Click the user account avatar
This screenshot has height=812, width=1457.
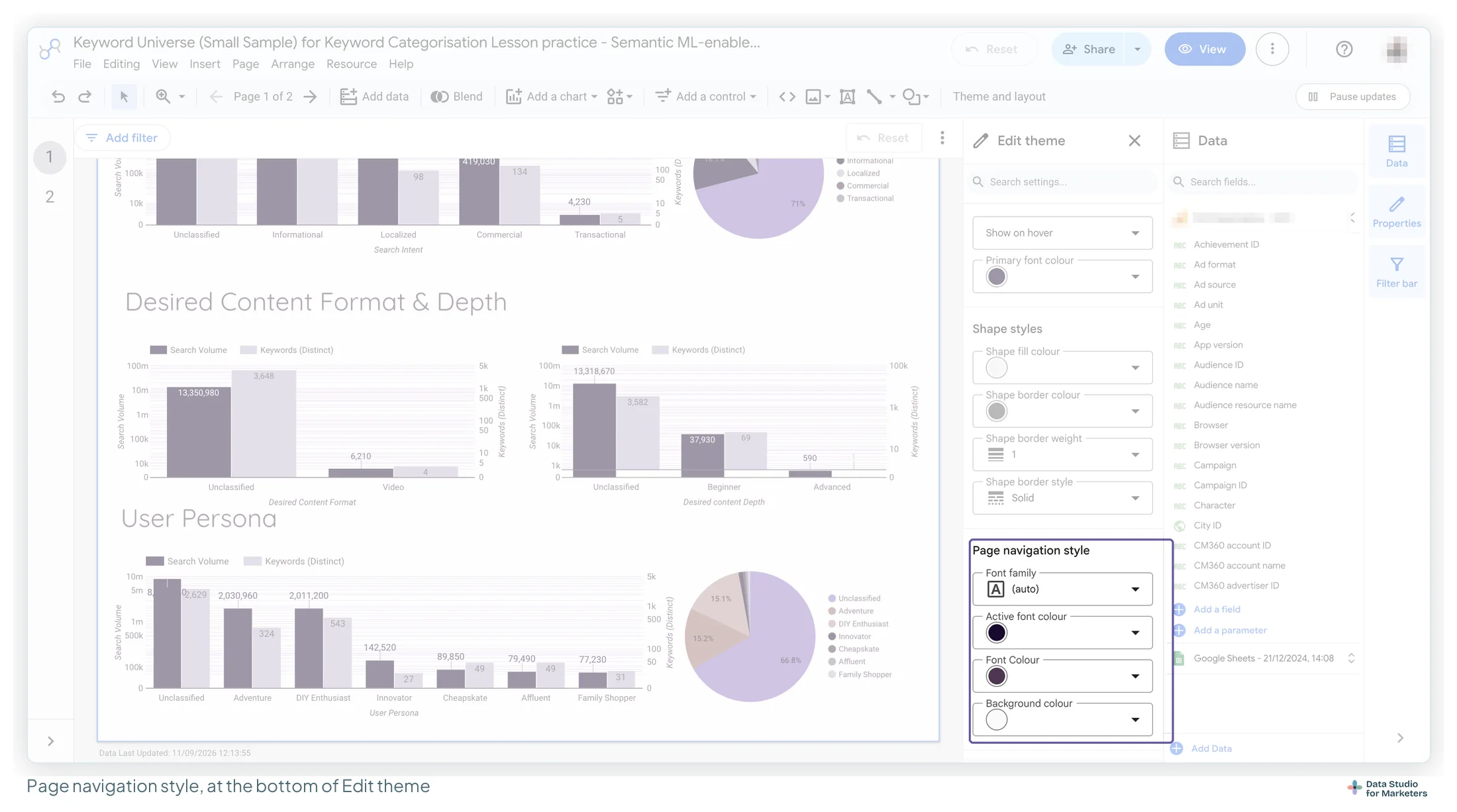[x=1397, y=49]
